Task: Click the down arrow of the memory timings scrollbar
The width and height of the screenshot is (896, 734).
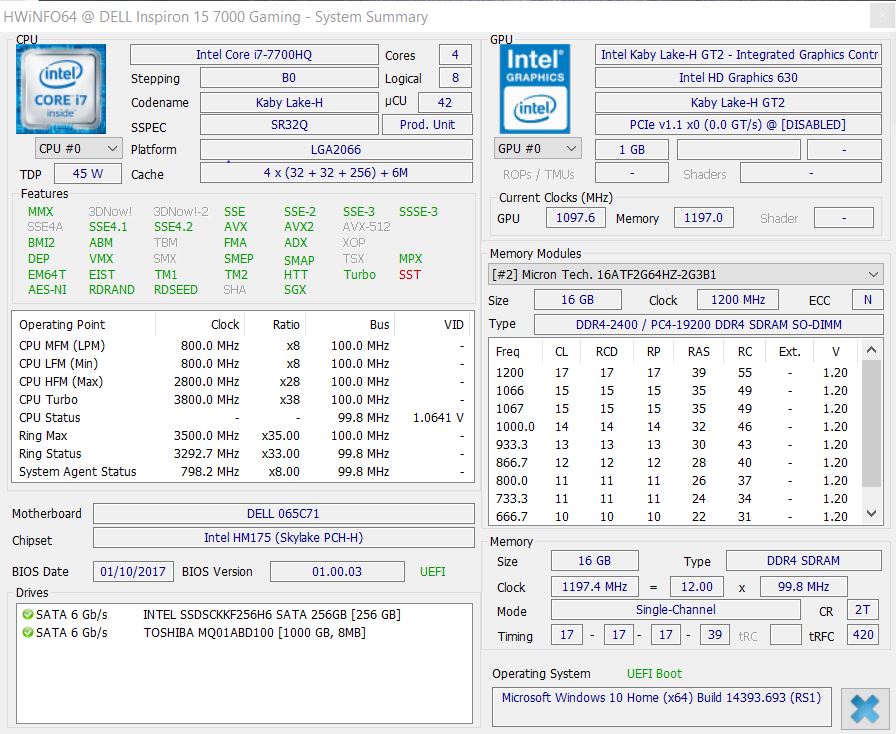Action: 871,513
